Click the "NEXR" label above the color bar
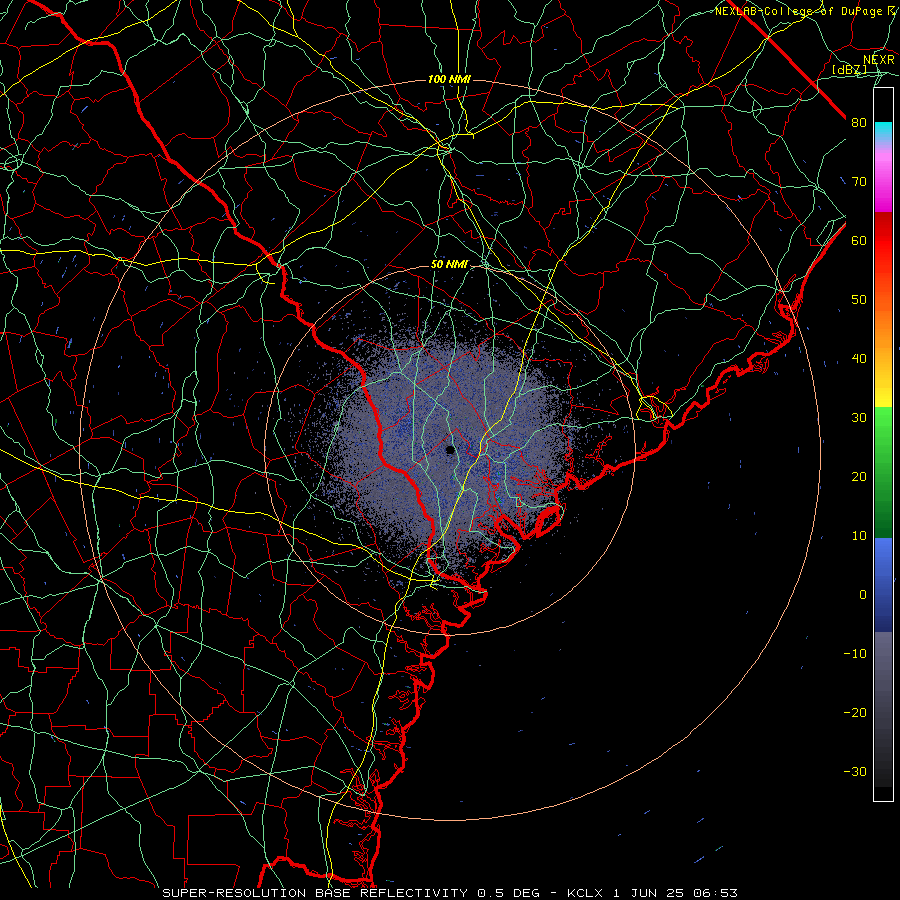Screen dimensions: 900x900 tap(879, 60)
